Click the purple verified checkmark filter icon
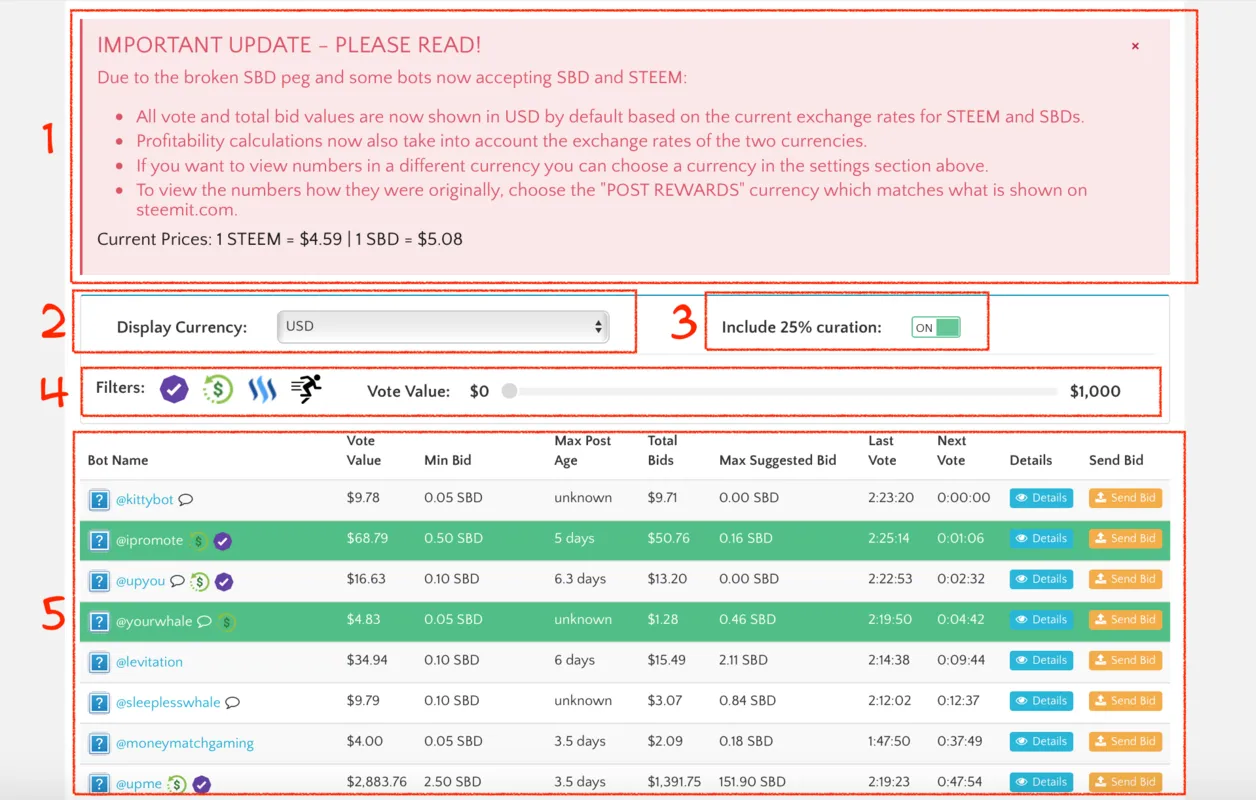Image resolution: width=1256 pixels, height=800 pixels. click(x=174, y=389)
